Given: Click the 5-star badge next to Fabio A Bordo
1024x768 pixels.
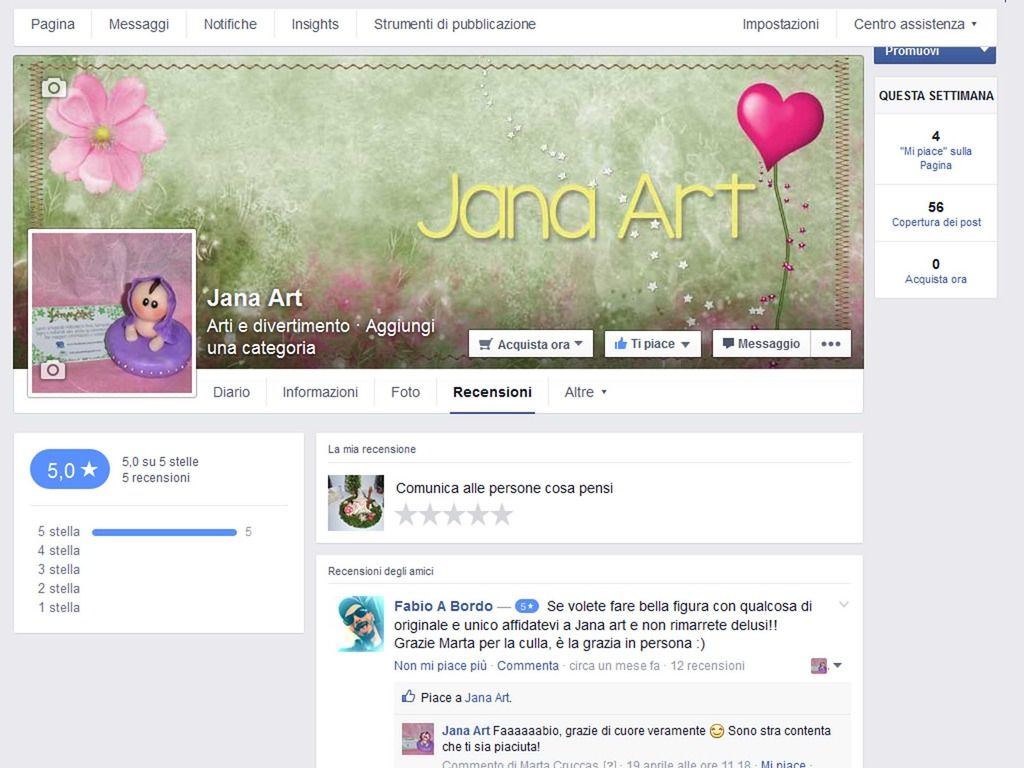Looking at the screenshot, I should coord(526,606).
